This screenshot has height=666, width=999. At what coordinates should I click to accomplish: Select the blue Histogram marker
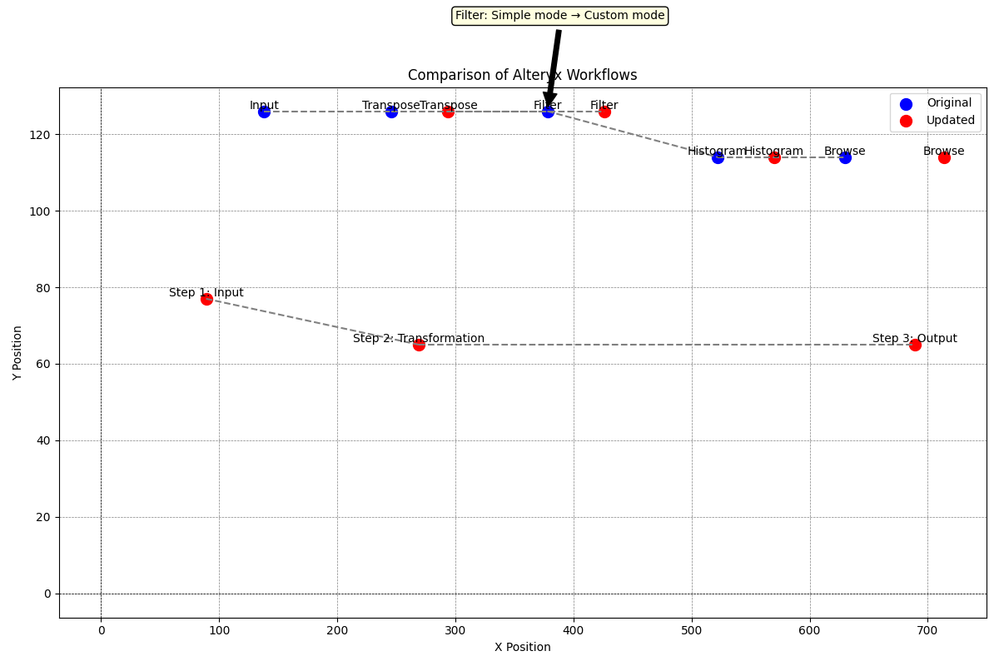717,157
